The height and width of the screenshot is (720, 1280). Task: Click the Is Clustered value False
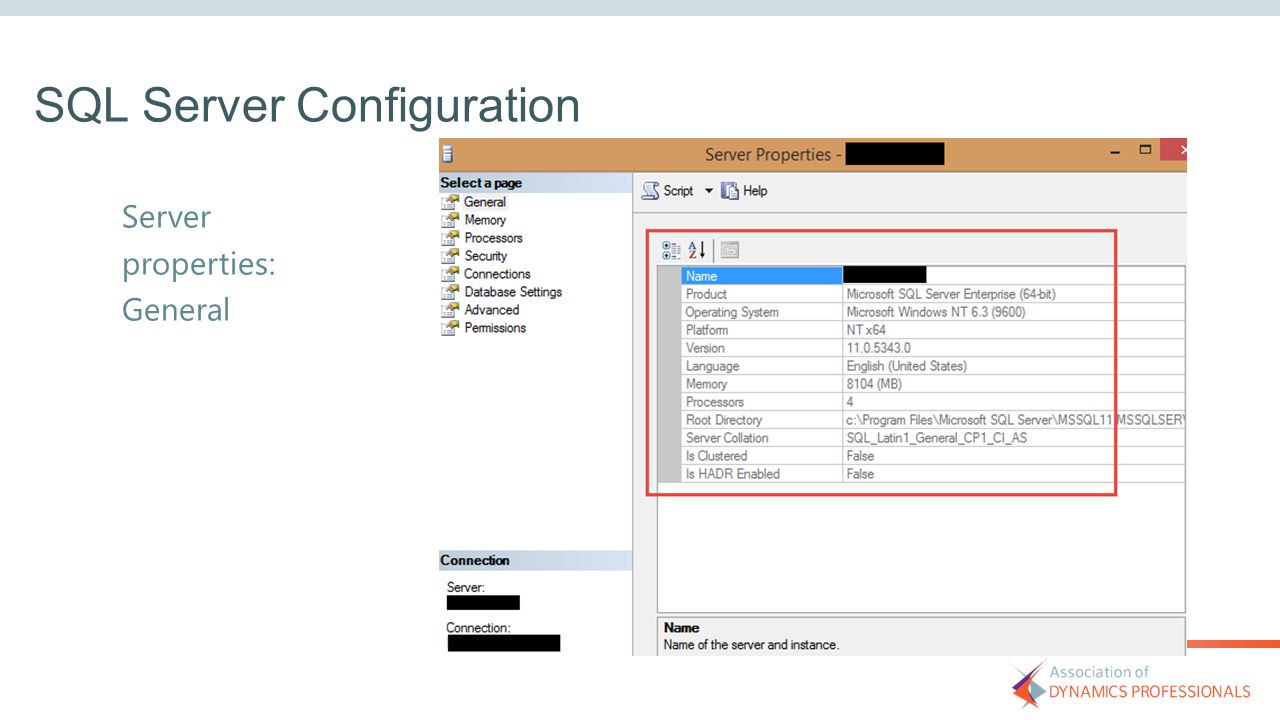pos(860,456)
